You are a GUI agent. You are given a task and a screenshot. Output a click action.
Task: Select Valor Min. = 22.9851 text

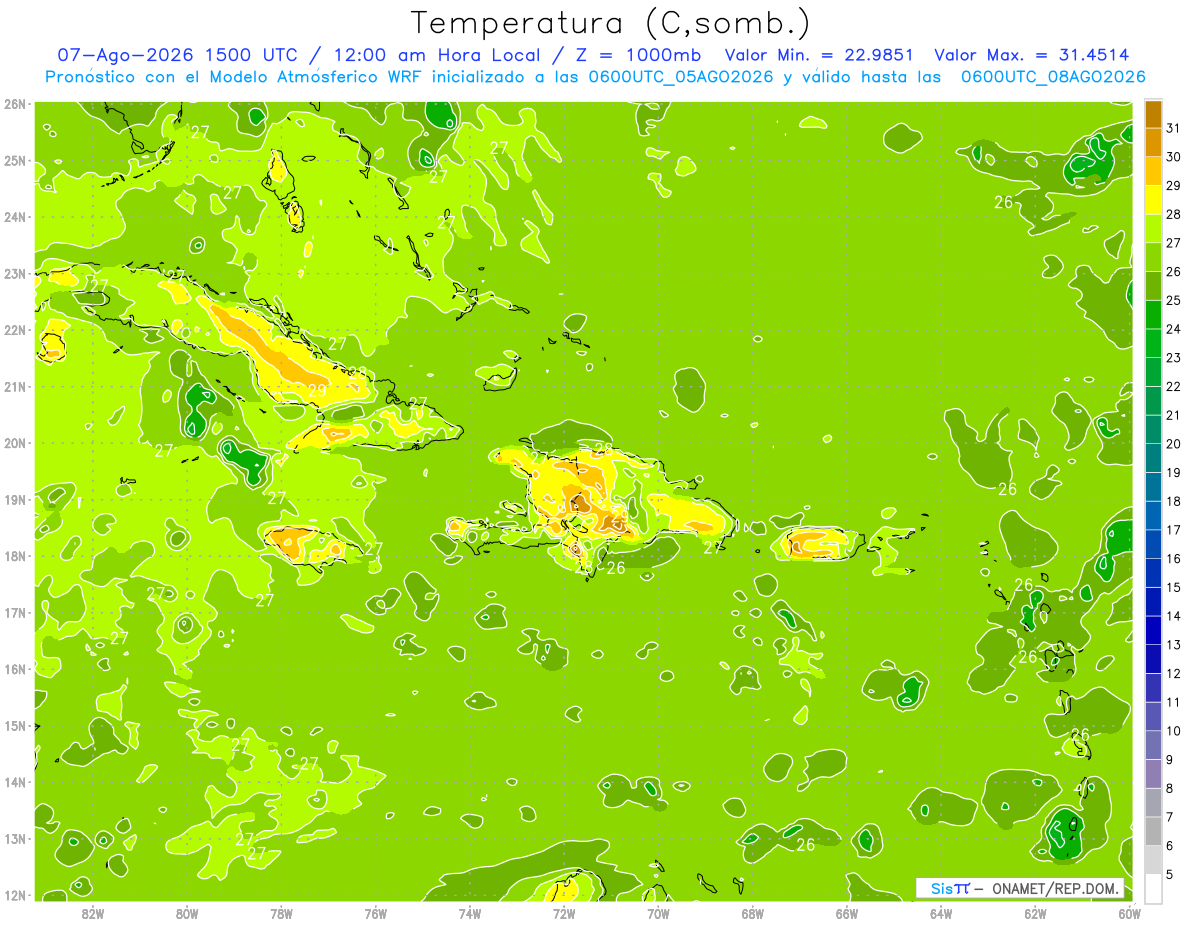point(818,55)
